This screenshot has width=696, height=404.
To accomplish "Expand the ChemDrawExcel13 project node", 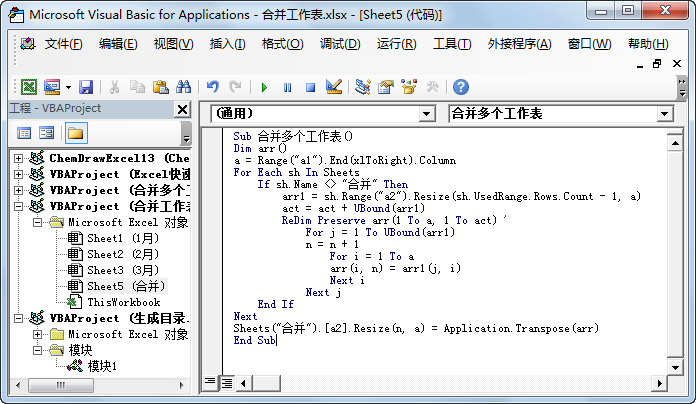I will click(x=18, y=158).
